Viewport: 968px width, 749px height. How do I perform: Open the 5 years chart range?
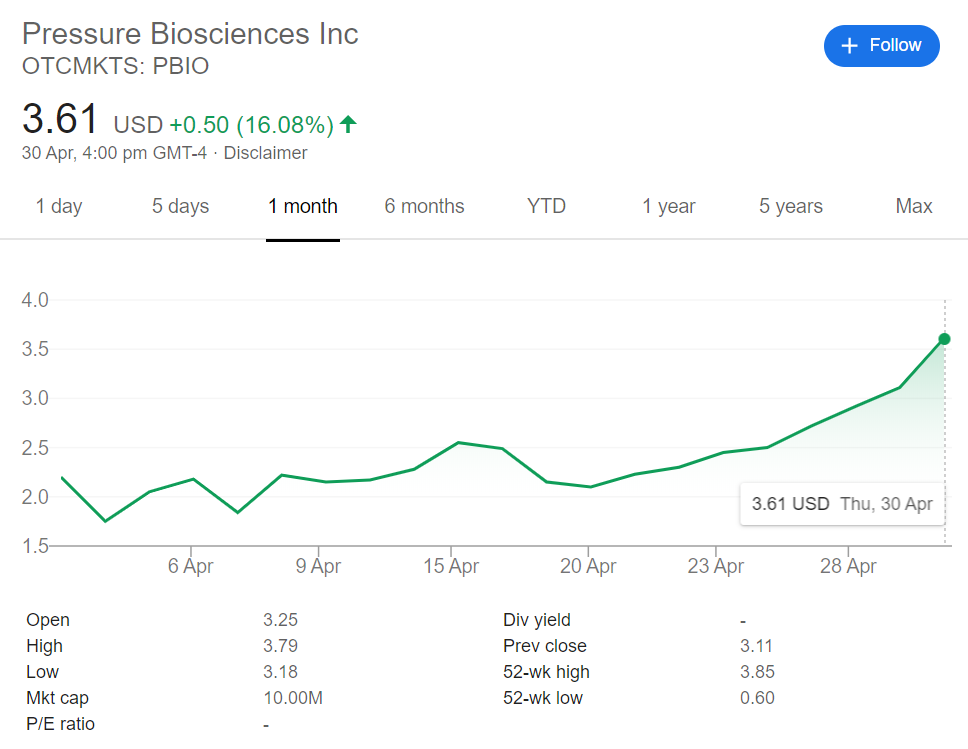click(790, 207)
